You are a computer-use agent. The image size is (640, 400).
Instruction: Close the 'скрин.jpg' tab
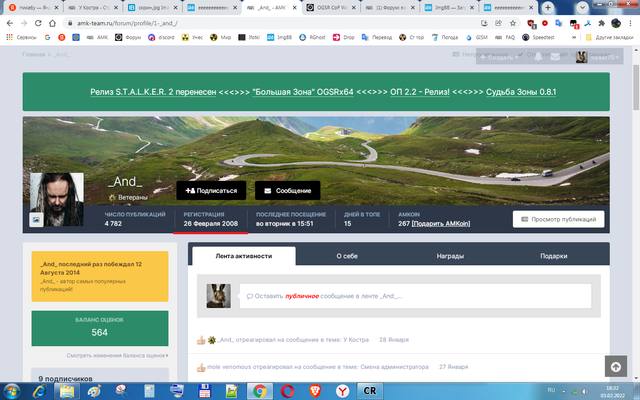pos(176,7)
